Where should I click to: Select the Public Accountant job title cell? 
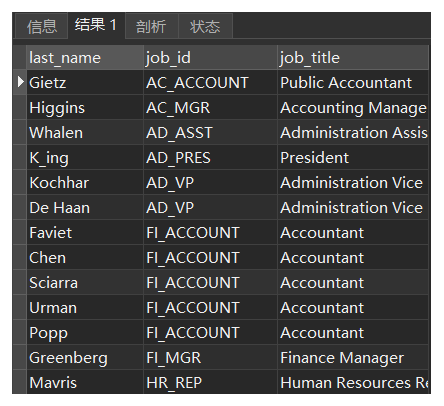pos(353,82)
